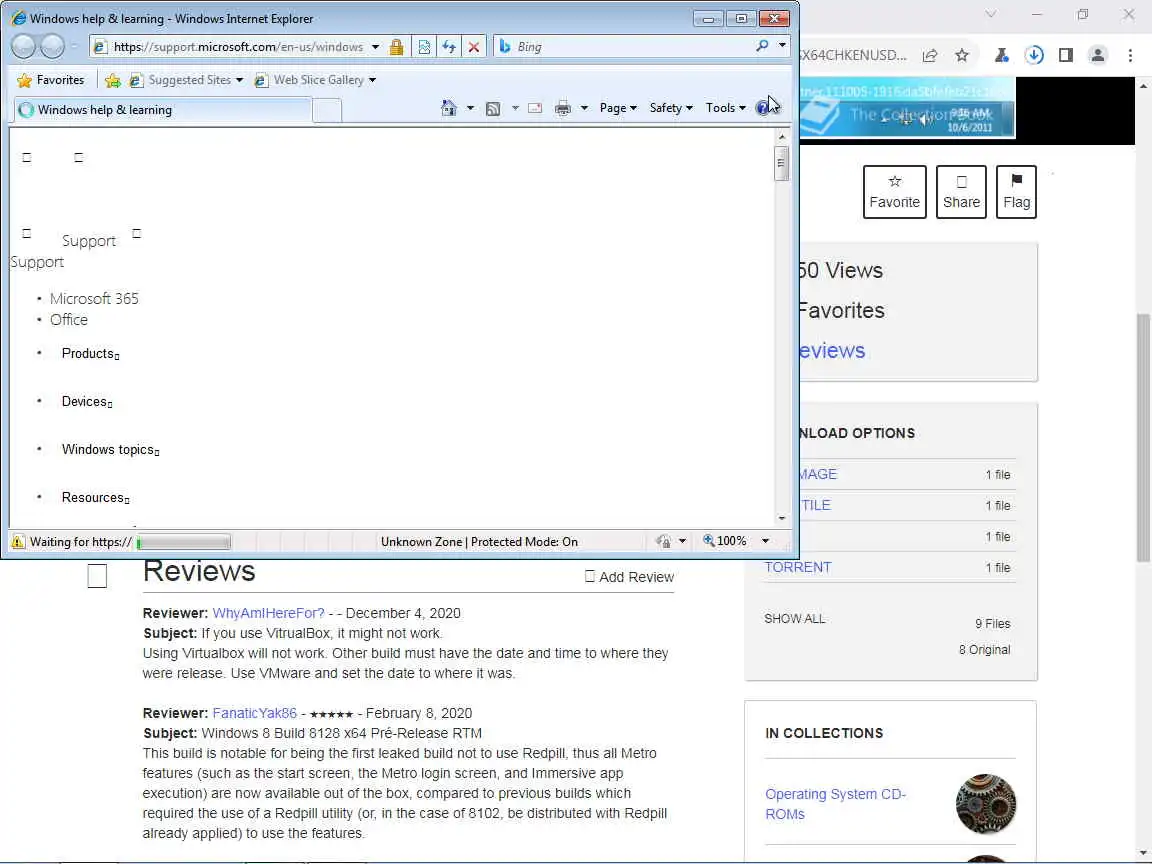Open the status bar privacy icon dropdown
1152x864 pixels.
(x=683, y=541)
